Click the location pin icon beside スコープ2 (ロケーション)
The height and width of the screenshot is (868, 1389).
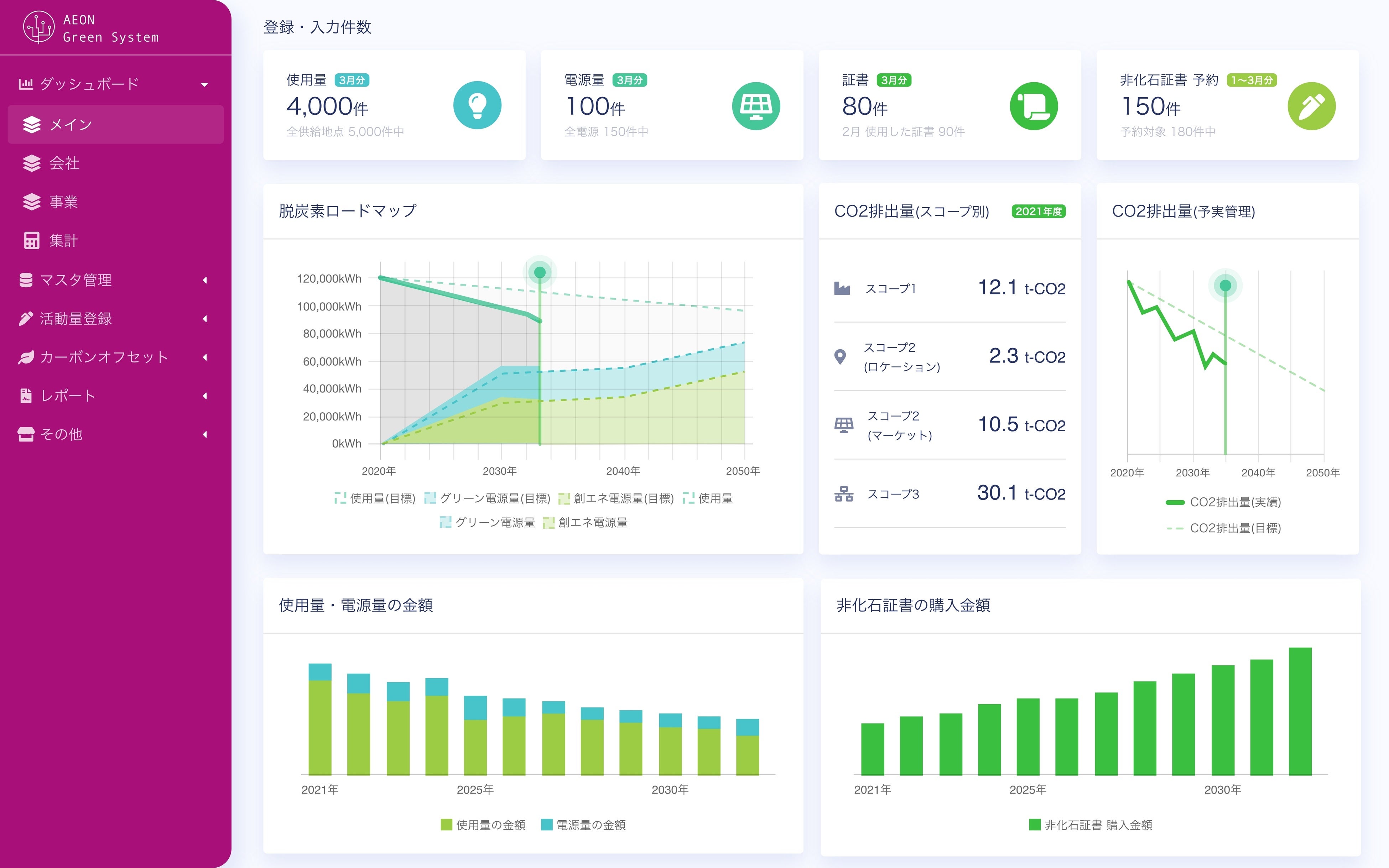(x=840, y=356)
